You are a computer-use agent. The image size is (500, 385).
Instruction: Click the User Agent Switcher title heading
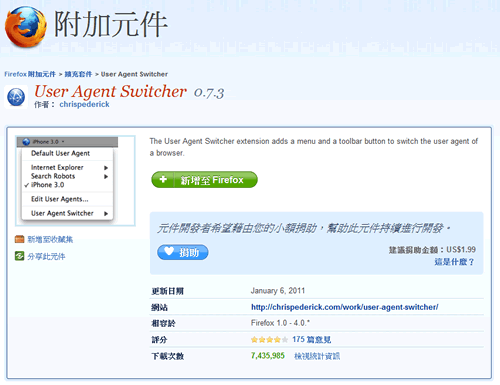tap(110, 91)
